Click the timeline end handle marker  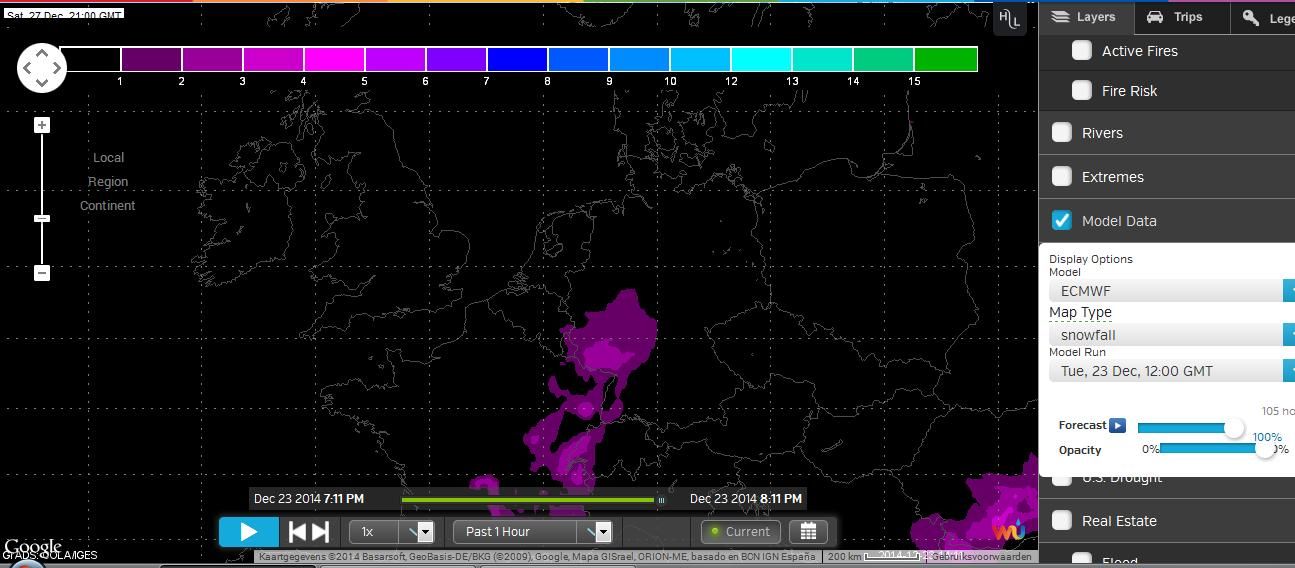click(660, 499)
